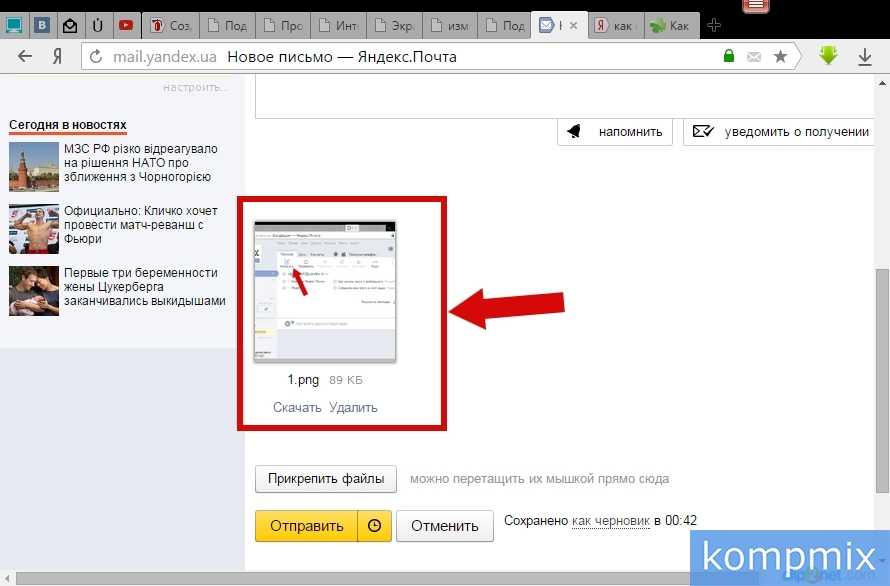Click the green download arrow extension icon
890x586 pixels.
click(829, 55)
